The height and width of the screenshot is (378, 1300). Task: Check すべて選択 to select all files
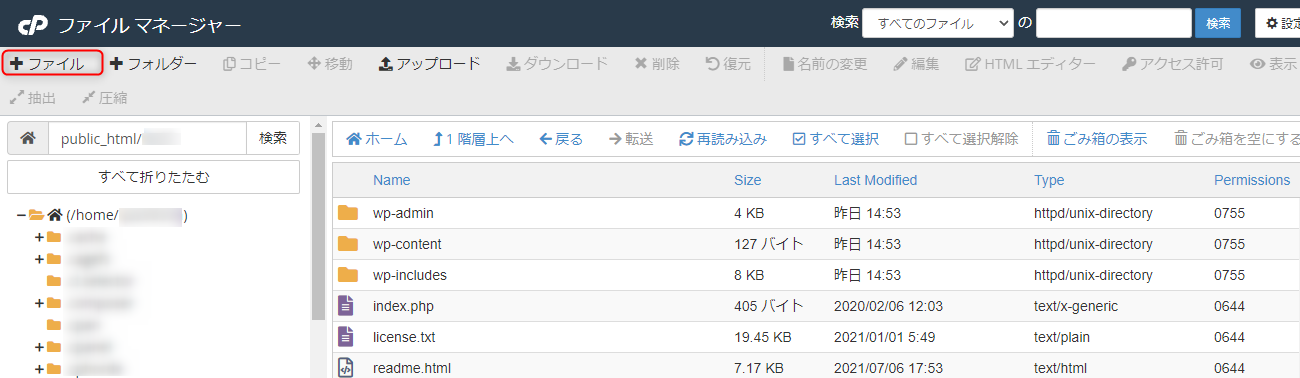tap(835, 139)
